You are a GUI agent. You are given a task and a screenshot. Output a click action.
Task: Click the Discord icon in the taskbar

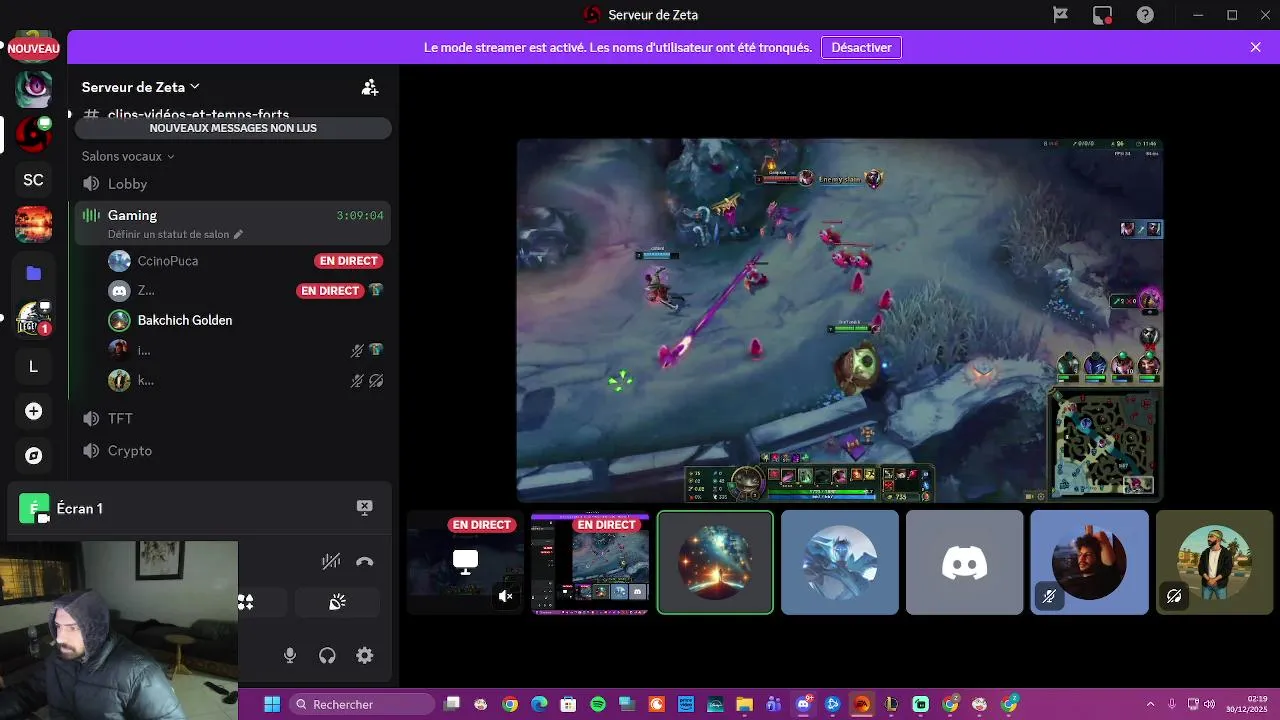[803, 704]
